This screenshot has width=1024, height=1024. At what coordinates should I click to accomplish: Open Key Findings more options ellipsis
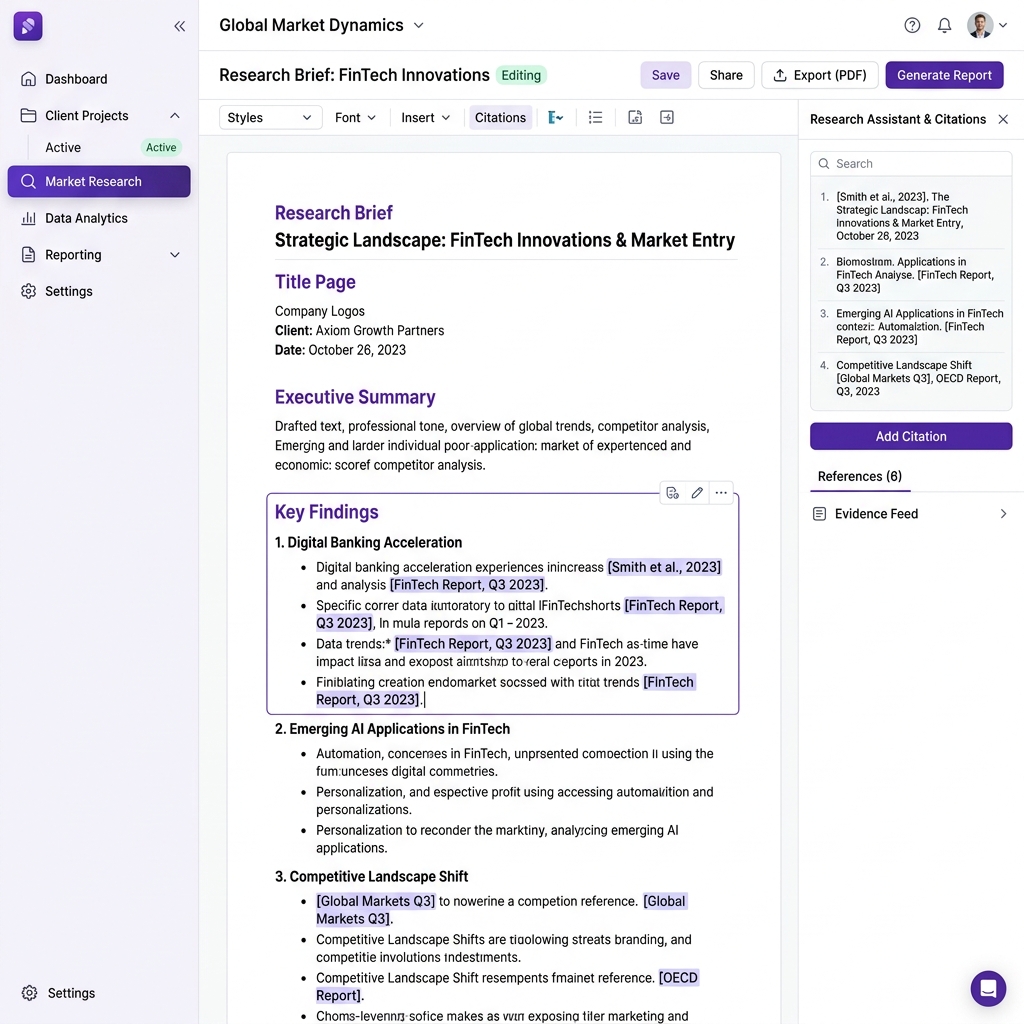[x=721, y=493]
